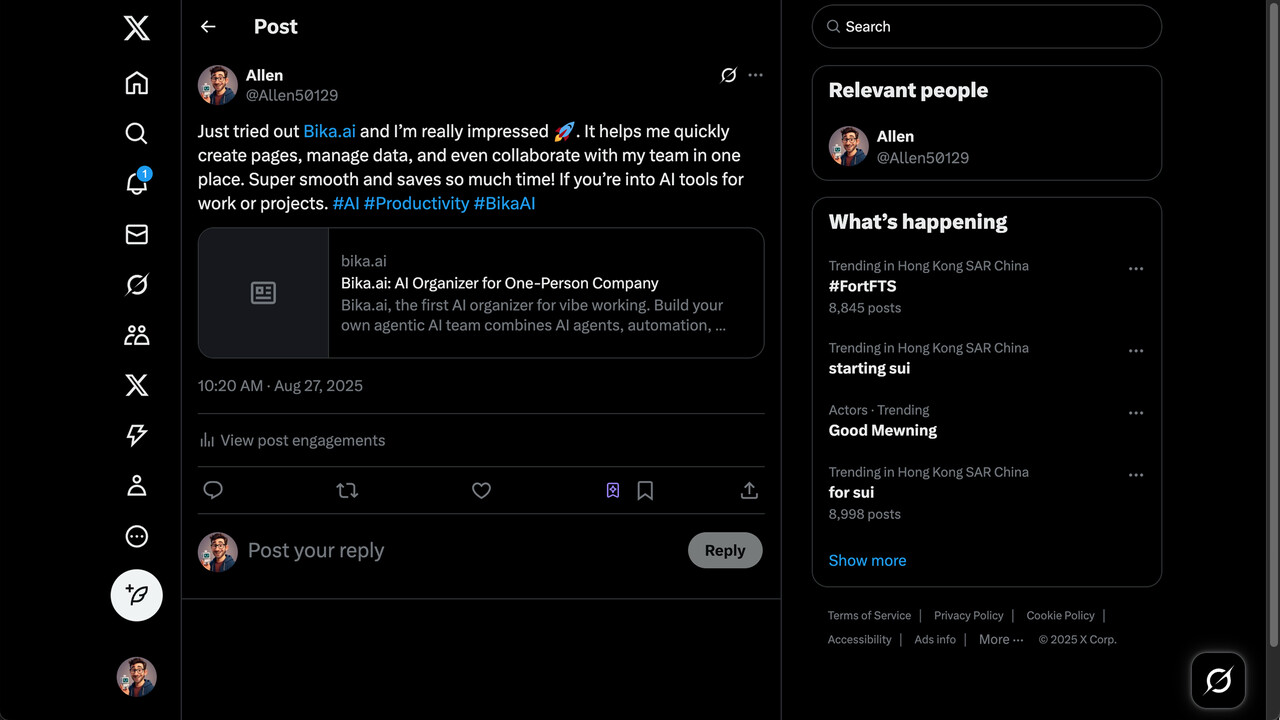Screen dimensions: 1280x720
Task: Open more options on Allen's post
Action: [755, 75]
